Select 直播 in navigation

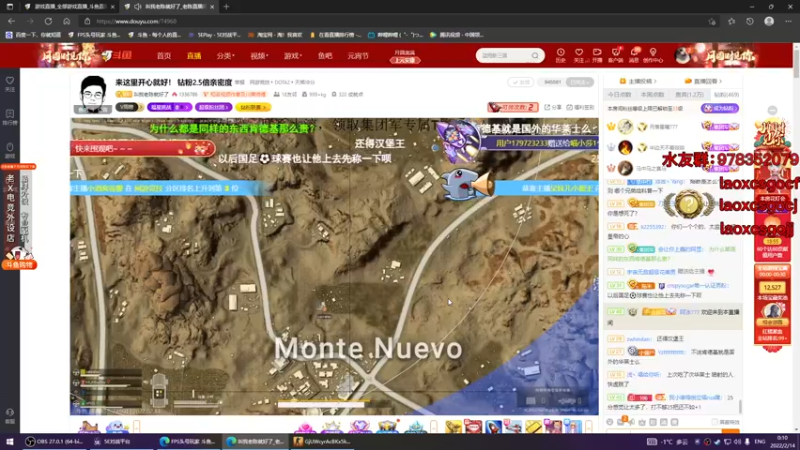[194, 56]
